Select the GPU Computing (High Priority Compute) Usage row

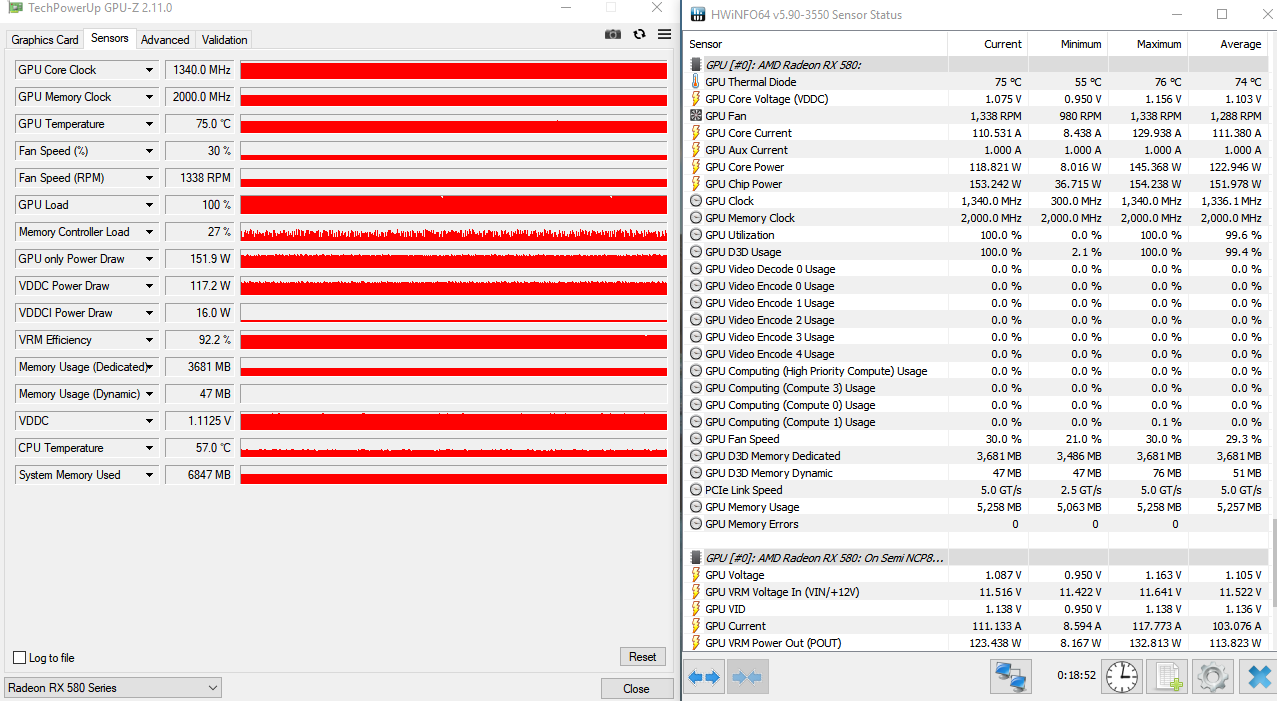[x=976, y=371]
